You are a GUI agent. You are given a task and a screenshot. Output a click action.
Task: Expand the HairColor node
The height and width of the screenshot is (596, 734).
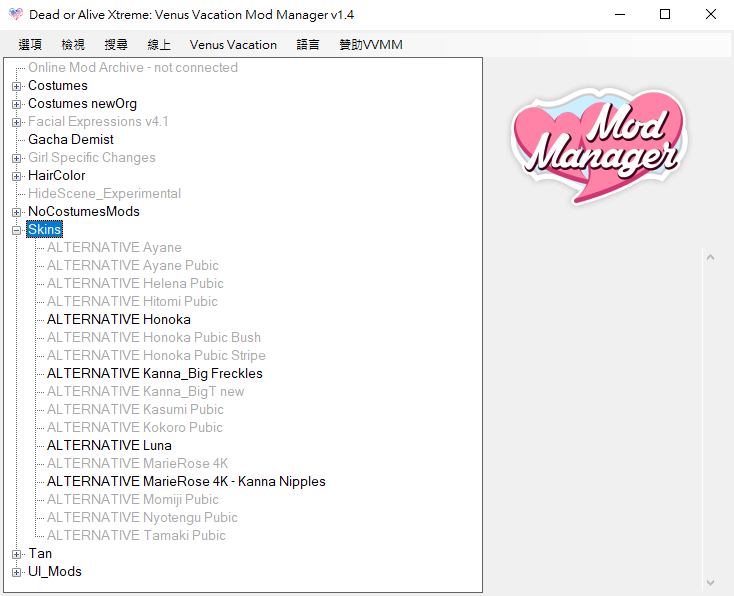click(17, 176)
